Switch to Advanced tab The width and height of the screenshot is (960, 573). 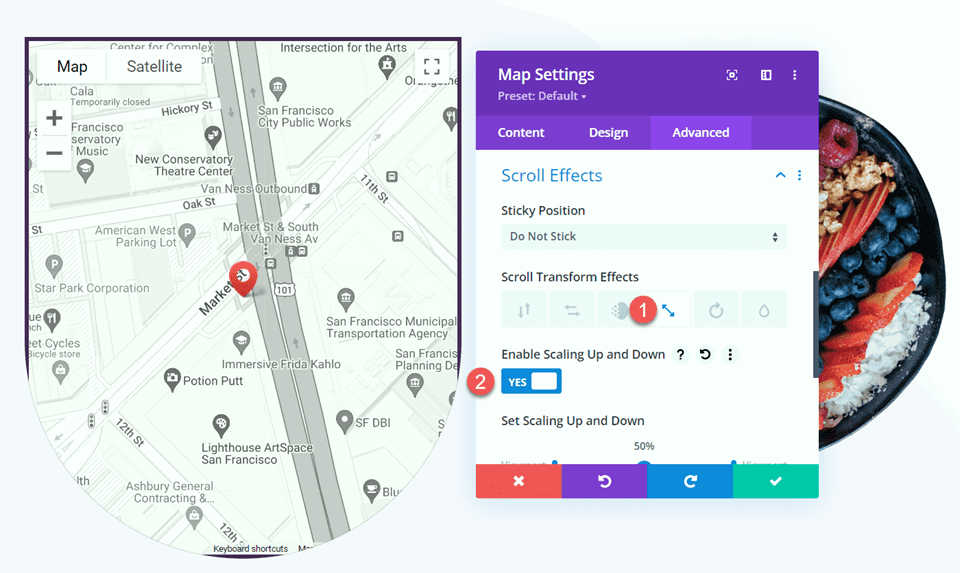[700, 132]
